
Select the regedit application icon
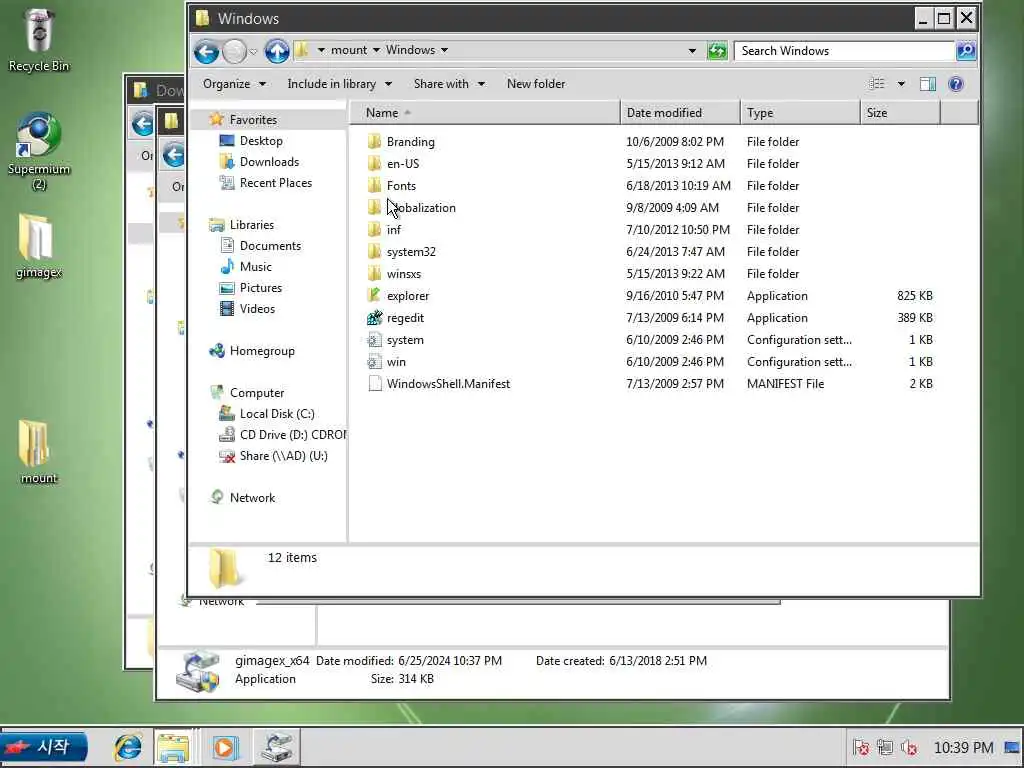374,318
